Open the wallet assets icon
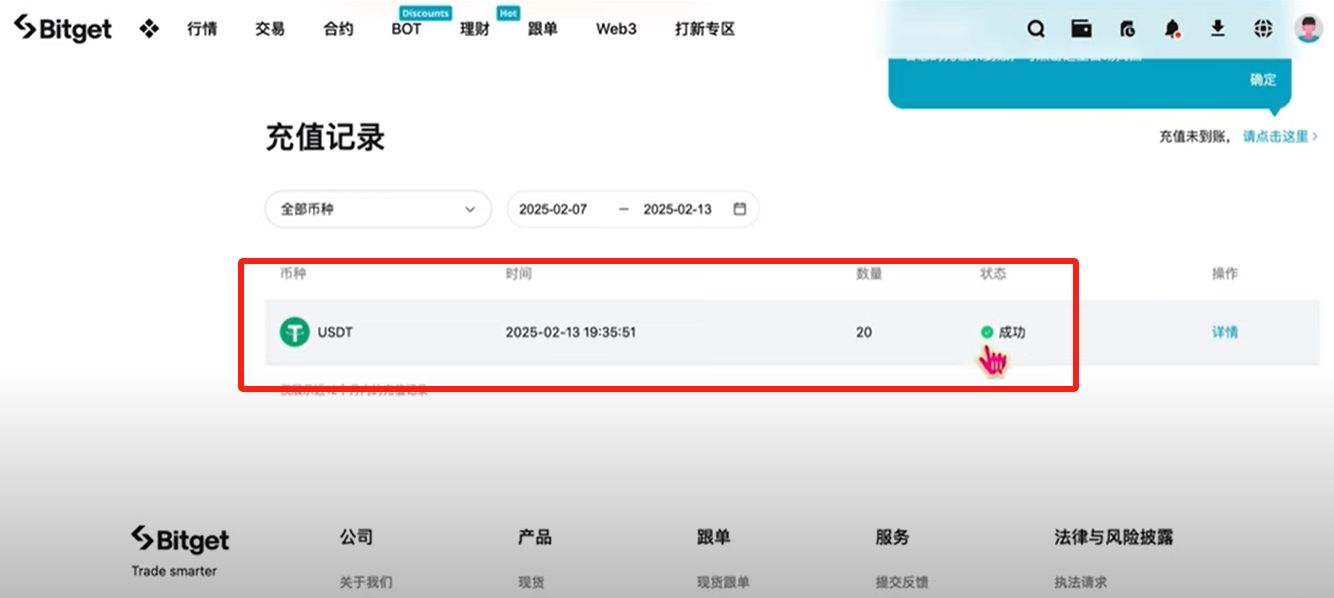The height and width of the screenshot is (598, 1334). coord(1081,29)
